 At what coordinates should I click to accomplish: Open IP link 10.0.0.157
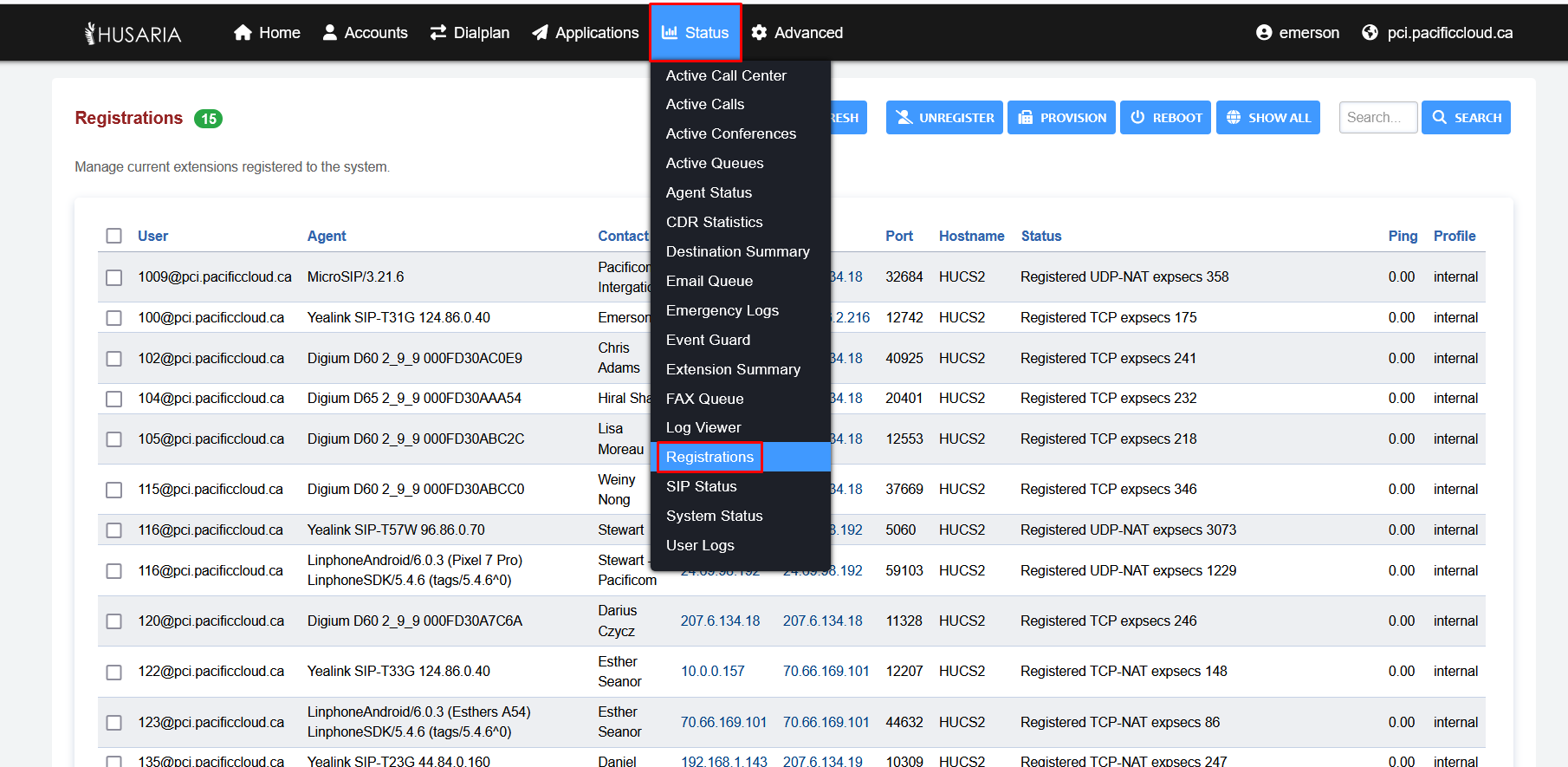[713, 672]
